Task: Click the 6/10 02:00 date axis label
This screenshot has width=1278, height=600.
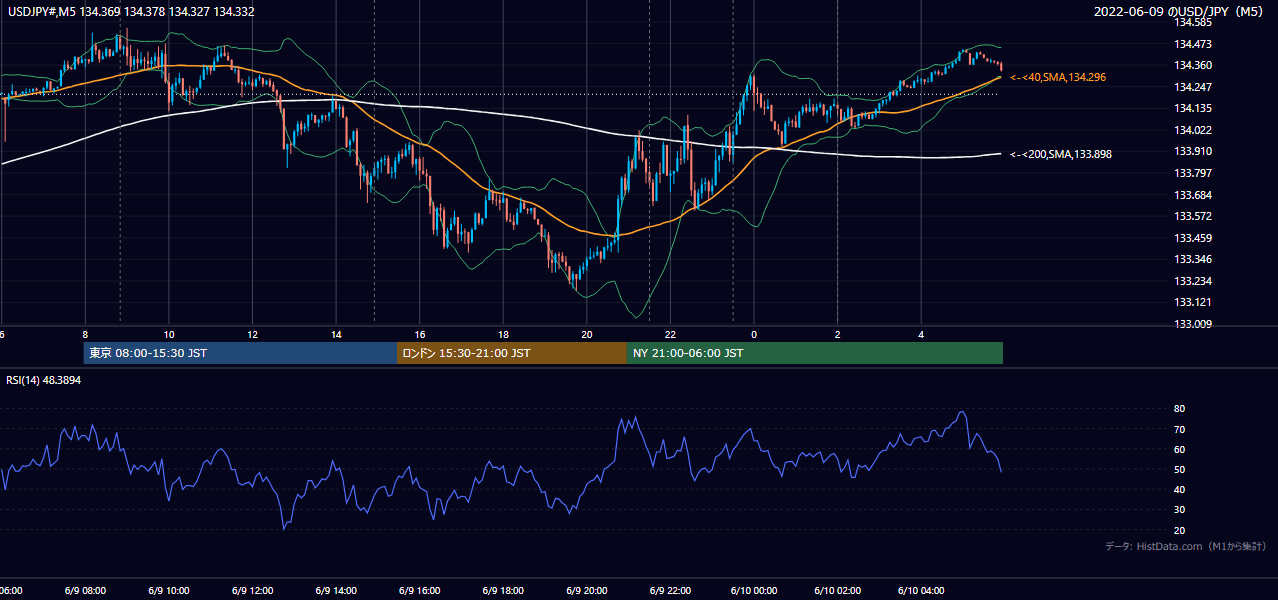Action: pyautogui.click(x=837, y=590)
